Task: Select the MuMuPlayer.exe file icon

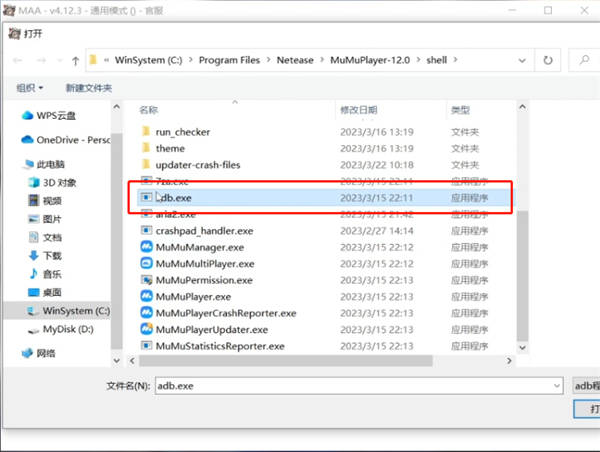Action: point(146,296)
